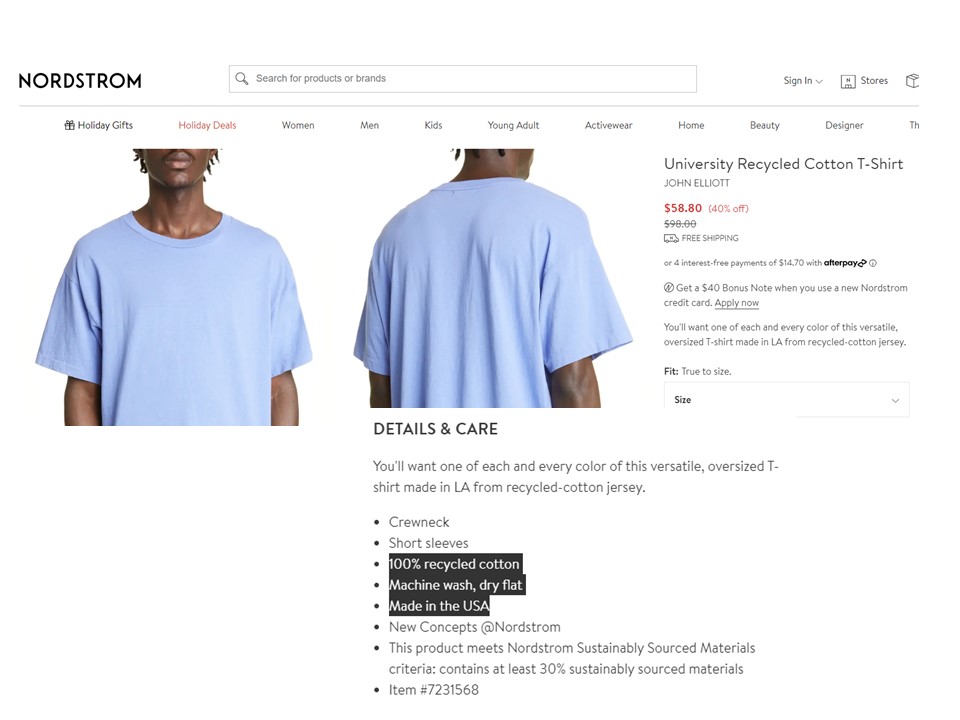
Task: Click the Apply now link
Action: [737, 303]
